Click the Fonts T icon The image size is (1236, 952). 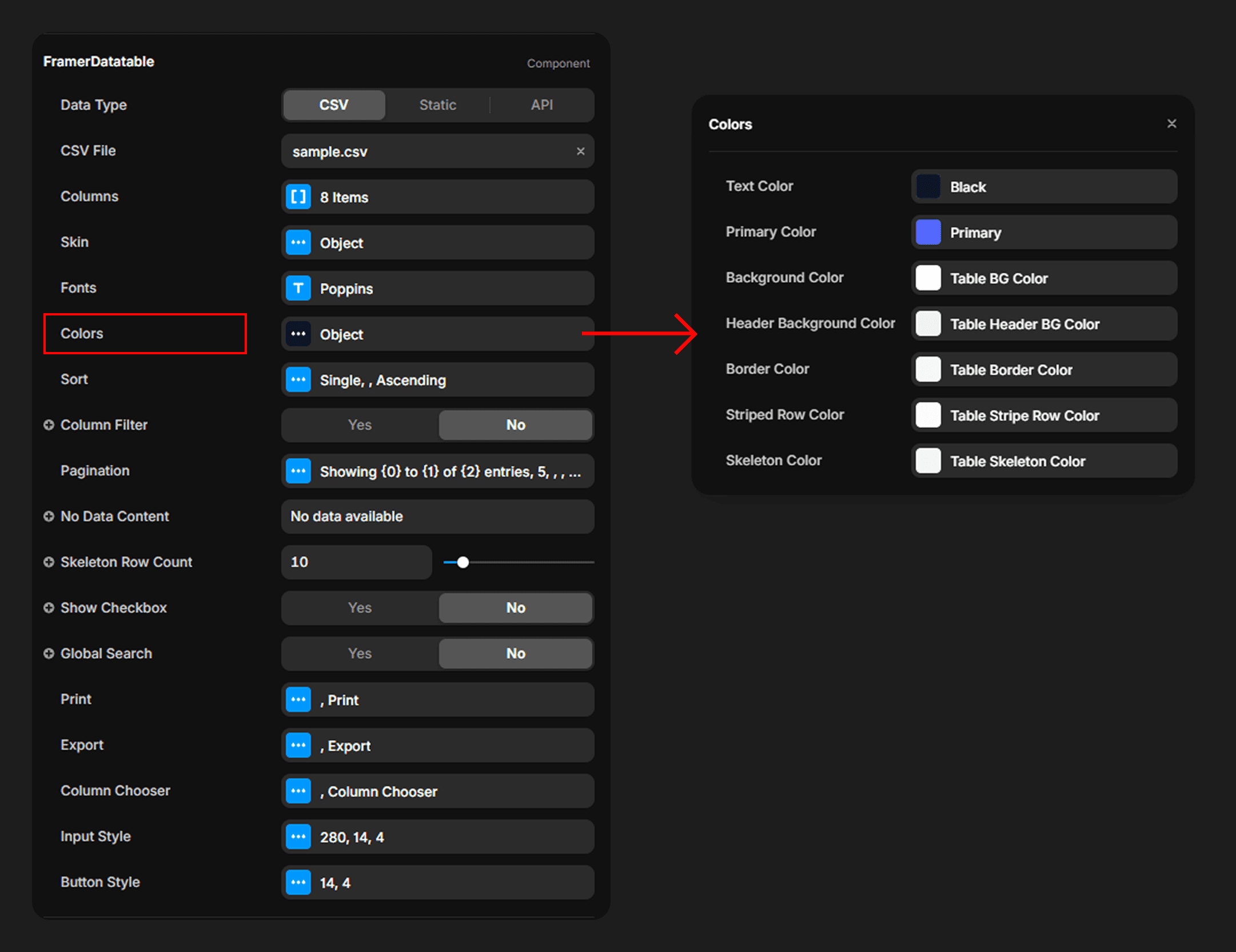(x=298, y=289)
